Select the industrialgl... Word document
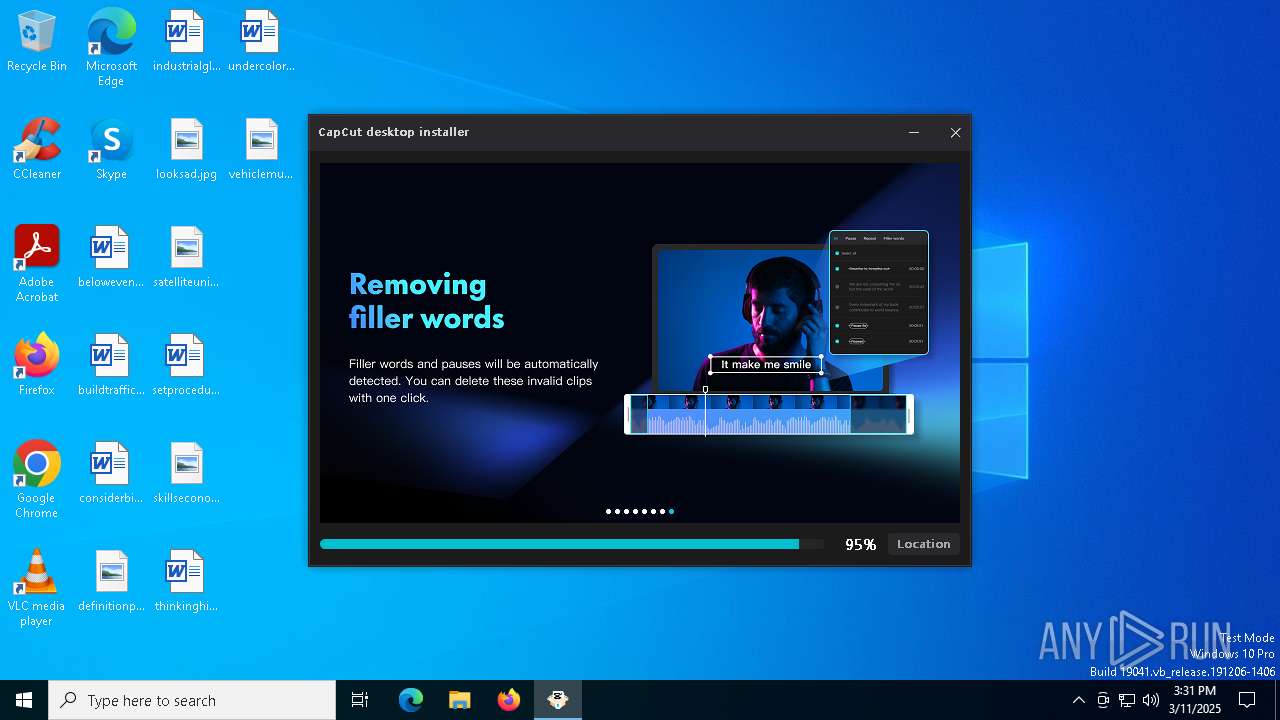 click(x=186, y=42)
